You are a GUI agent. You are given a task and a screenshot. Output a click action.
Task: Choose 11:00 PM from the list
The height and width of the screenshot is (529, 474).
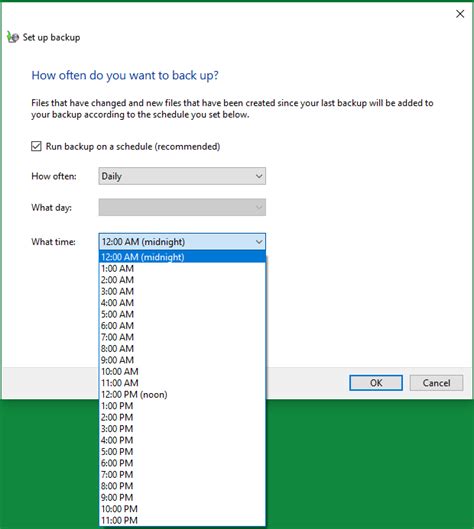(x=182, y=521)
